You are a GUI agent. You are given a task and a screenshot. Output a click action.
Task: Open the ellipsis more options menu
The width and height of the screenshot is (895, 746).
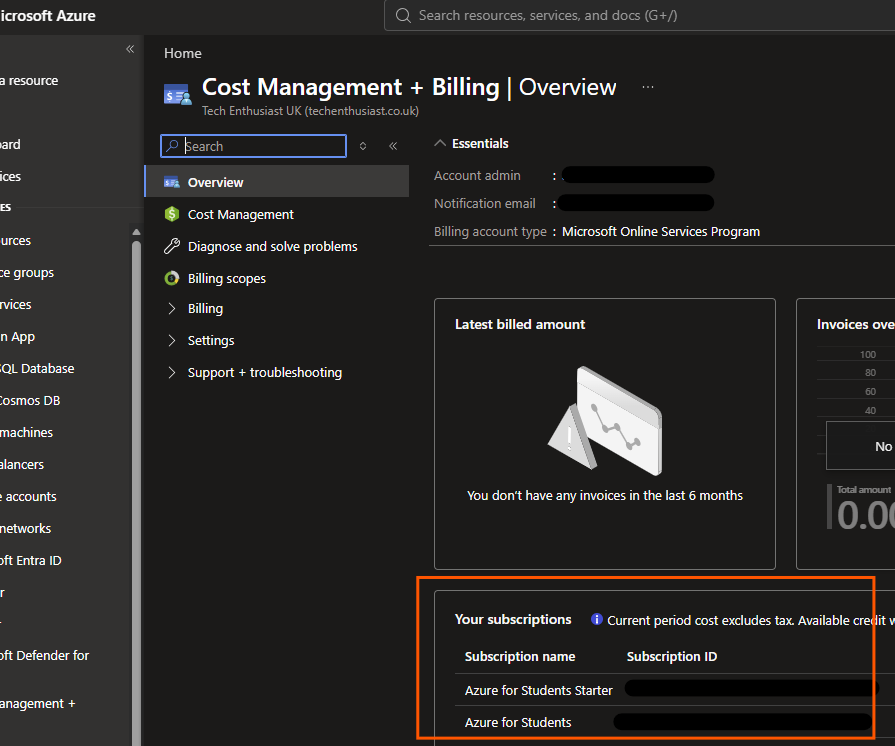pyautogui.click(x=647, y=87)
